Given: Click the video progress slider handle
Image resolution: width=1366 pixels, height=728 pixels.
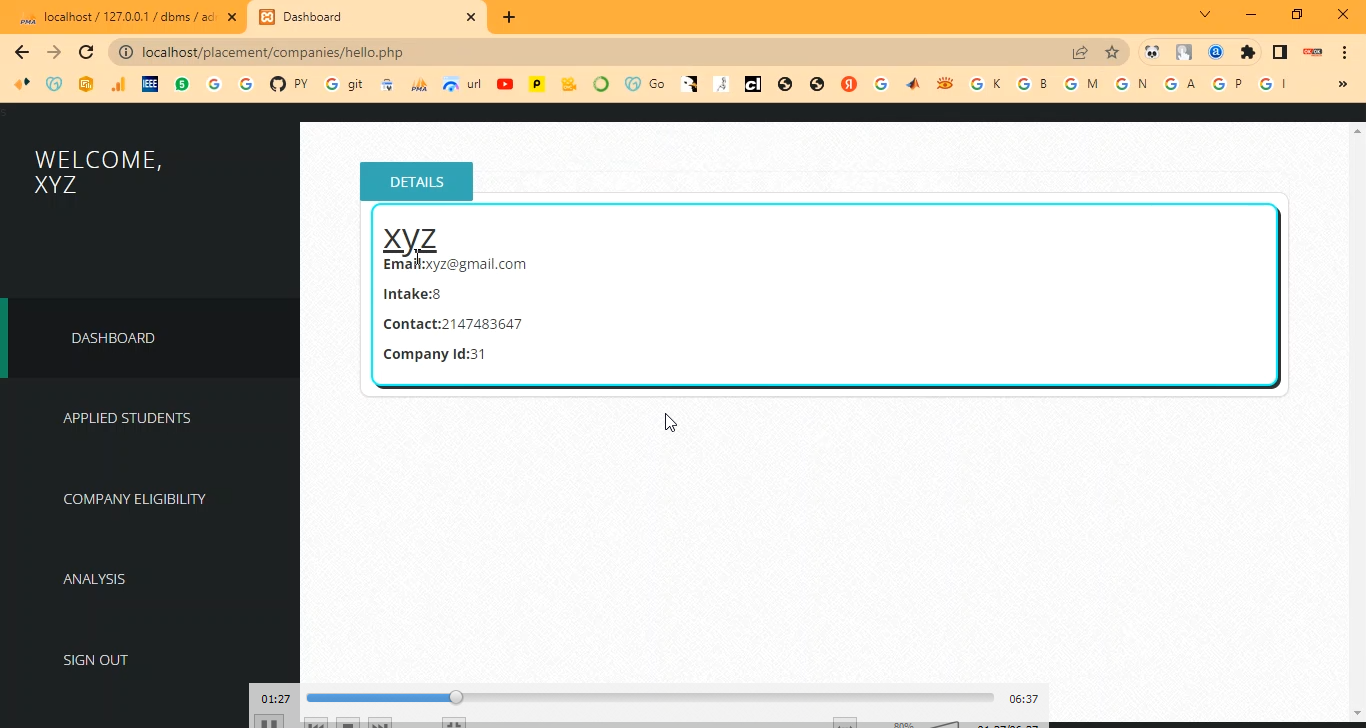Looking at the screenshot, I should click(456, 698).
